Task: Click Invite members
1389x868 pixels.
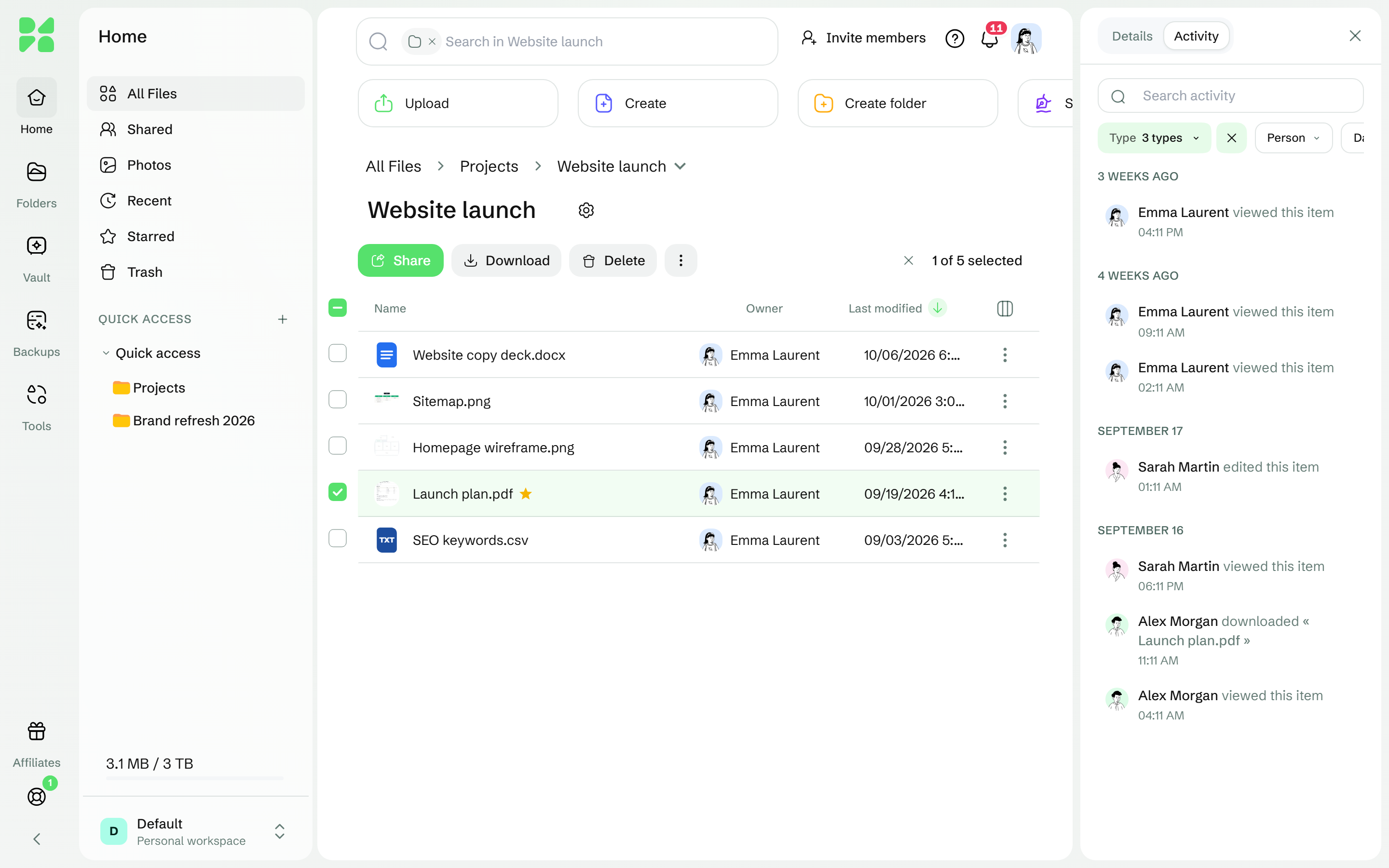Action: [863, 38]
